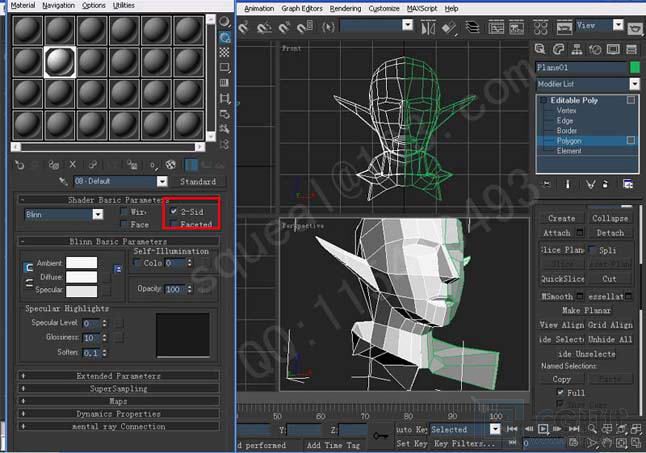Click the pick material eyedropper icon
The height and width of the screenshot is (453, 646).
[63, 181]
